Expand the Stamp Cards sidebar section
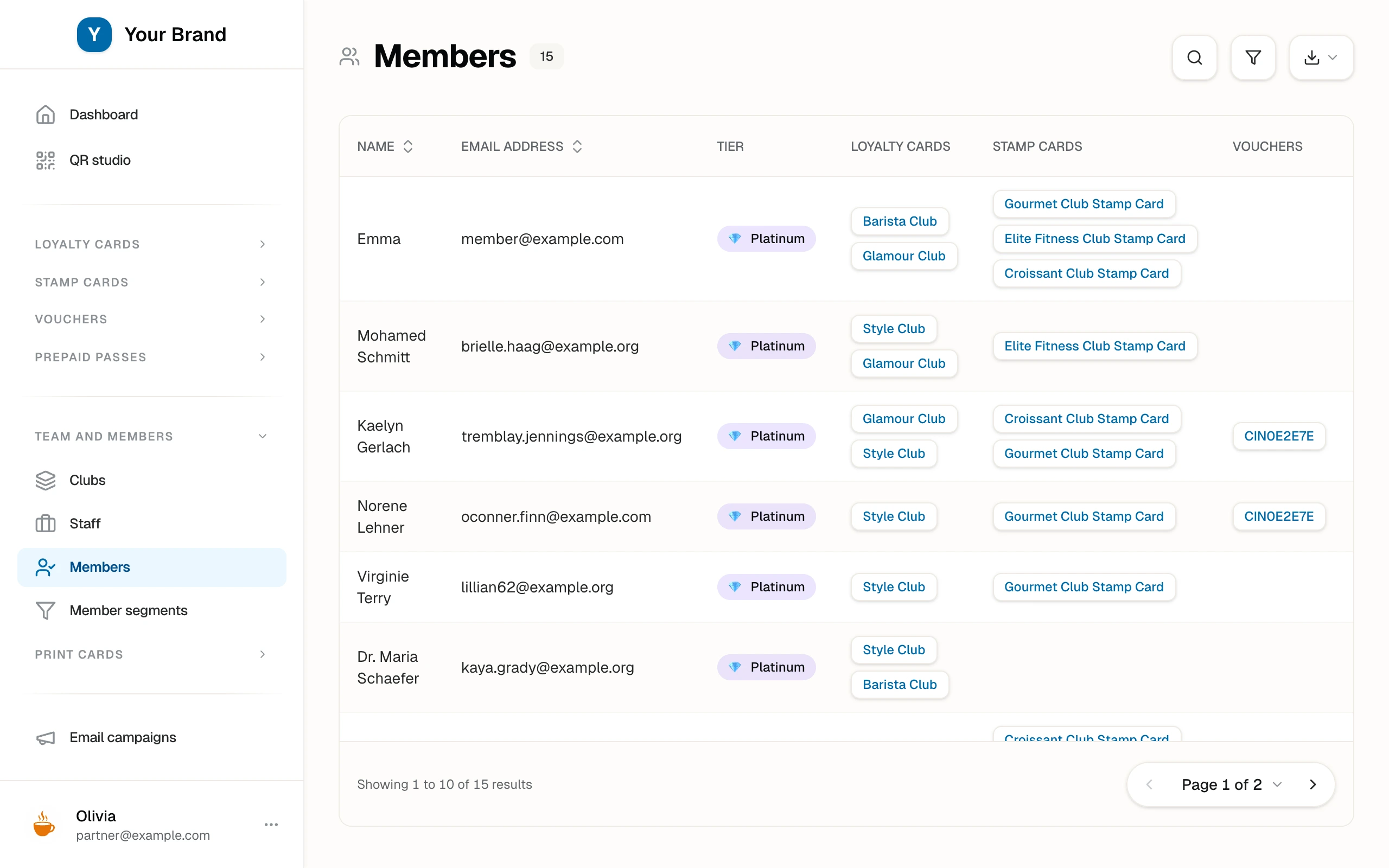 (151, 282)
